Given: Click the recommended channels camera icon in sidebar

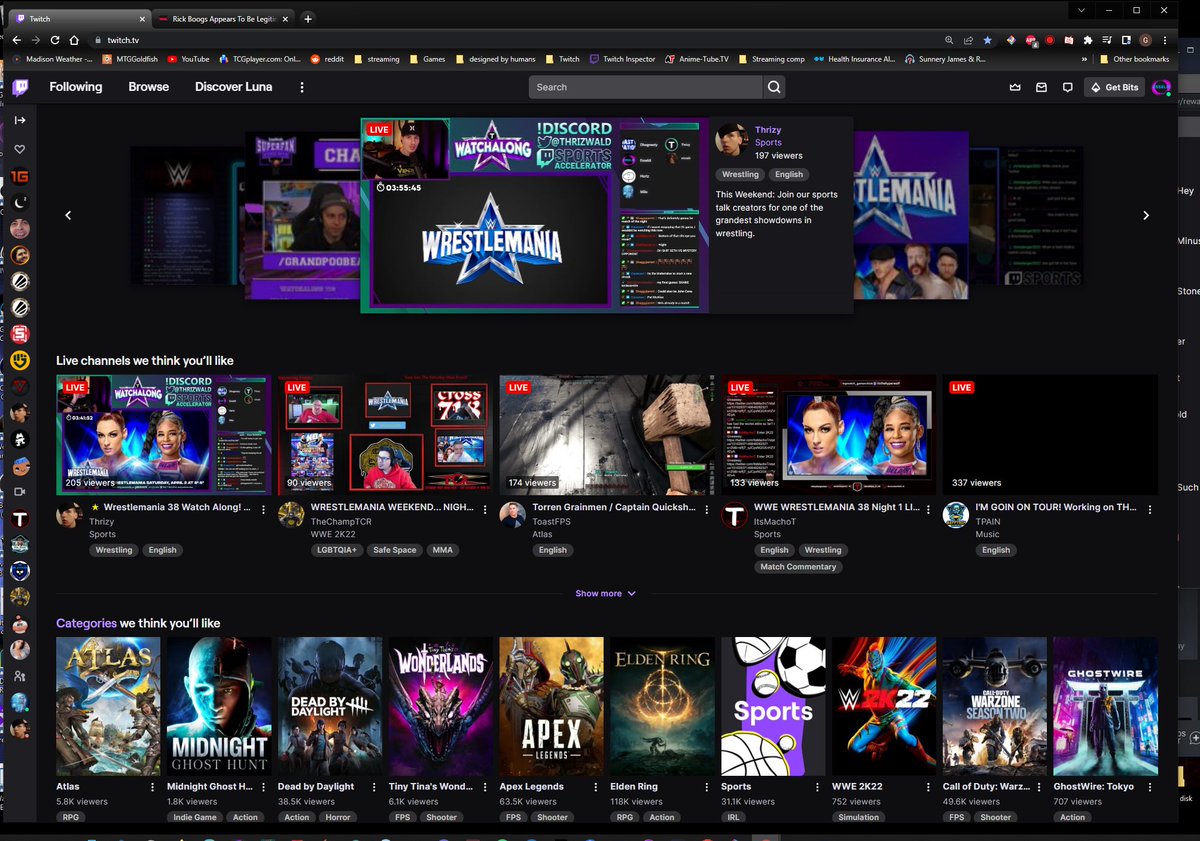Looking at the screenshot, I should pyautogui.click(x=19, y=492).
